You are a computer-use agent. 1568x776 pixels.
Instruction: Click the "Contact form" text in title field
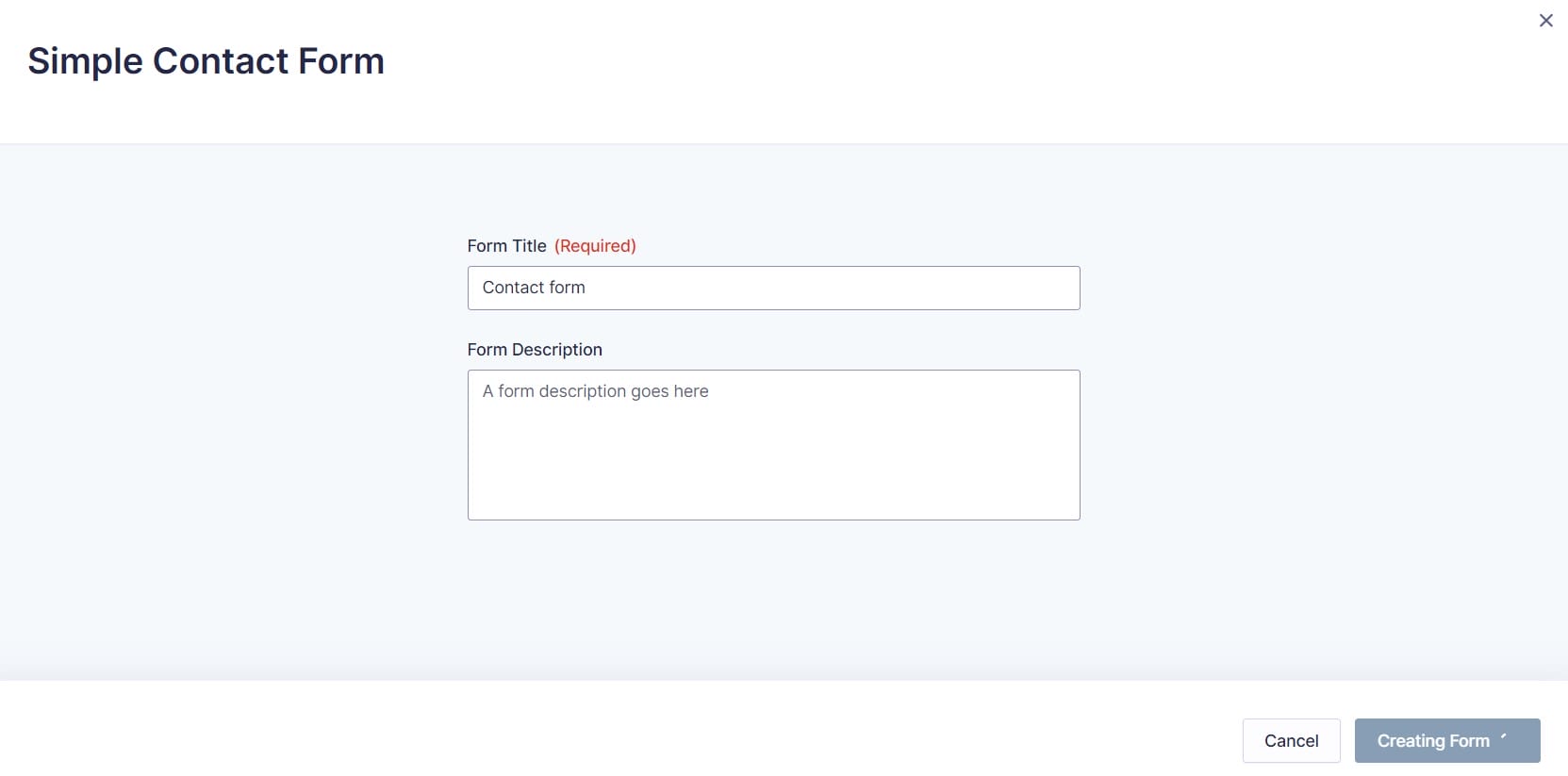click(534, 288)
